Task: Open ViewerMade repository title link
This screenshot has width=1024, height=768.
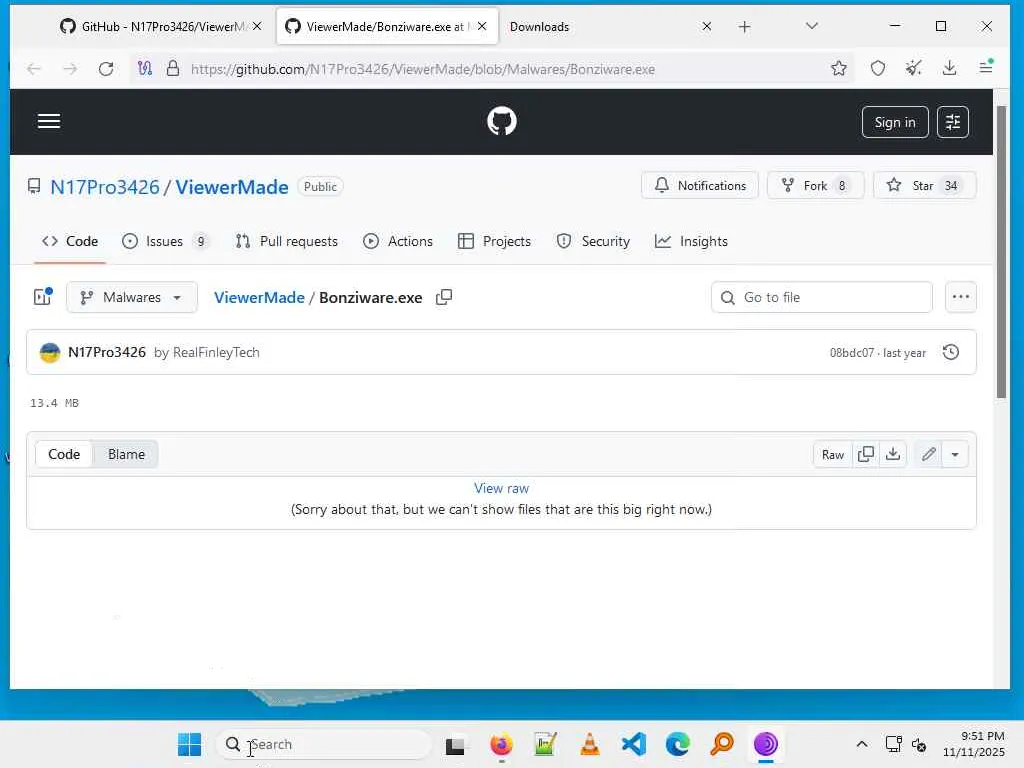Action: pos(232,187)
